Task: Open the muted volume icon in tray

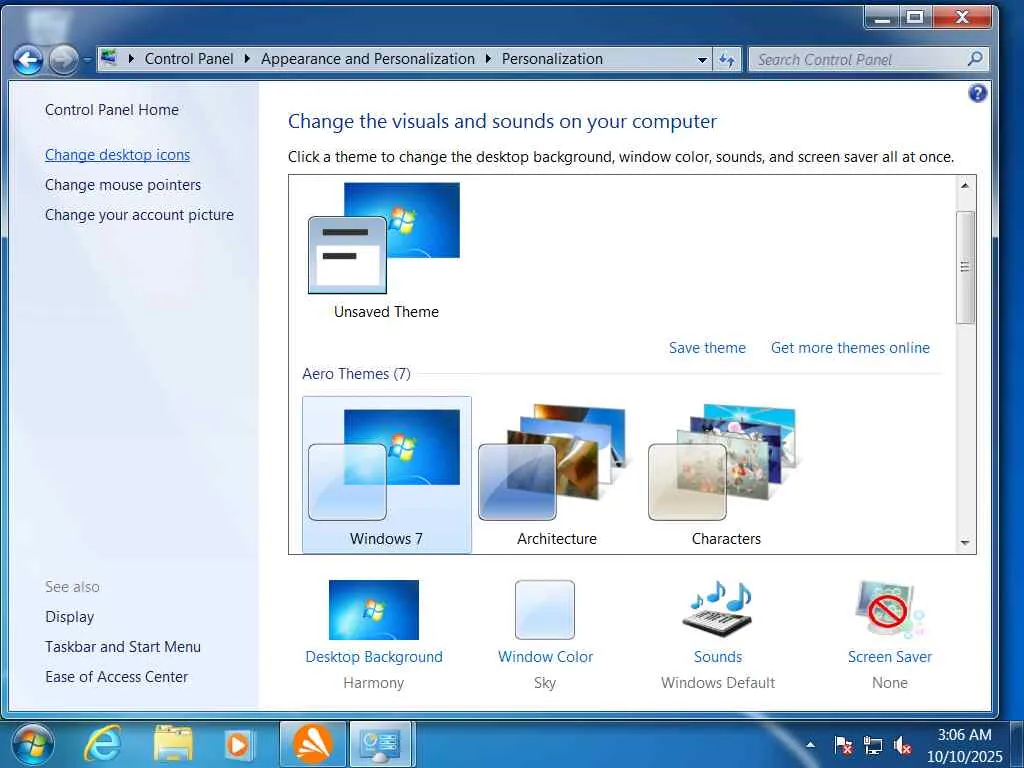Action: click(903, 745)
